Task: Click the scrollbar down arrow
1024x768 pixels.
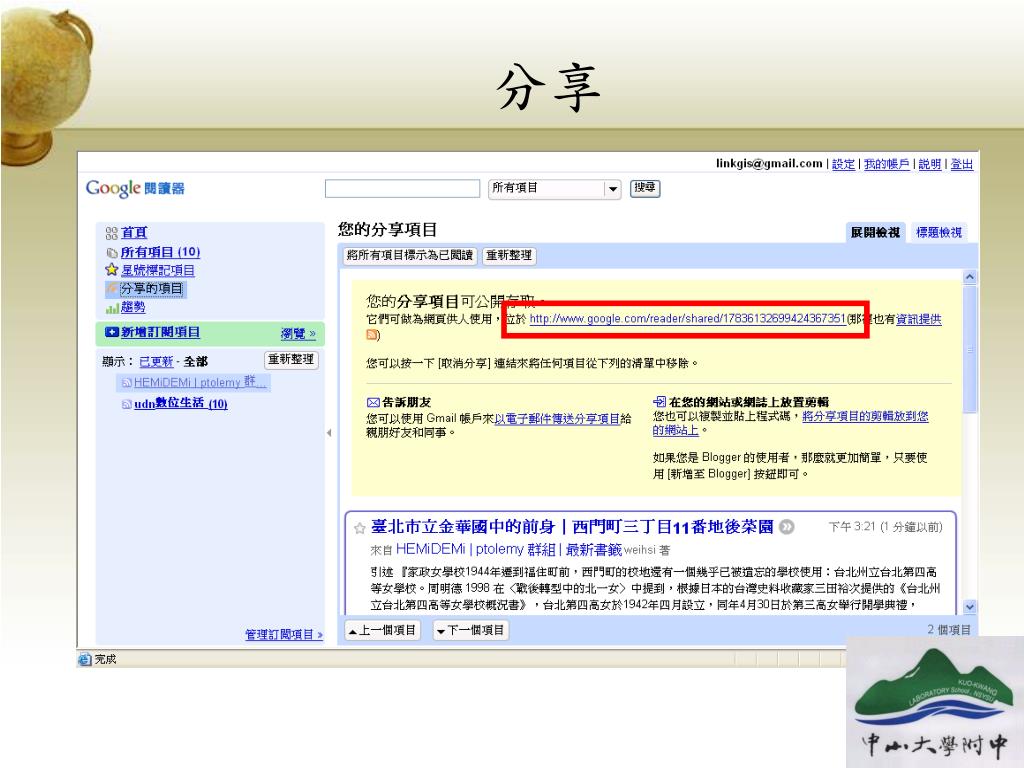Action: (x=970, y=607)
